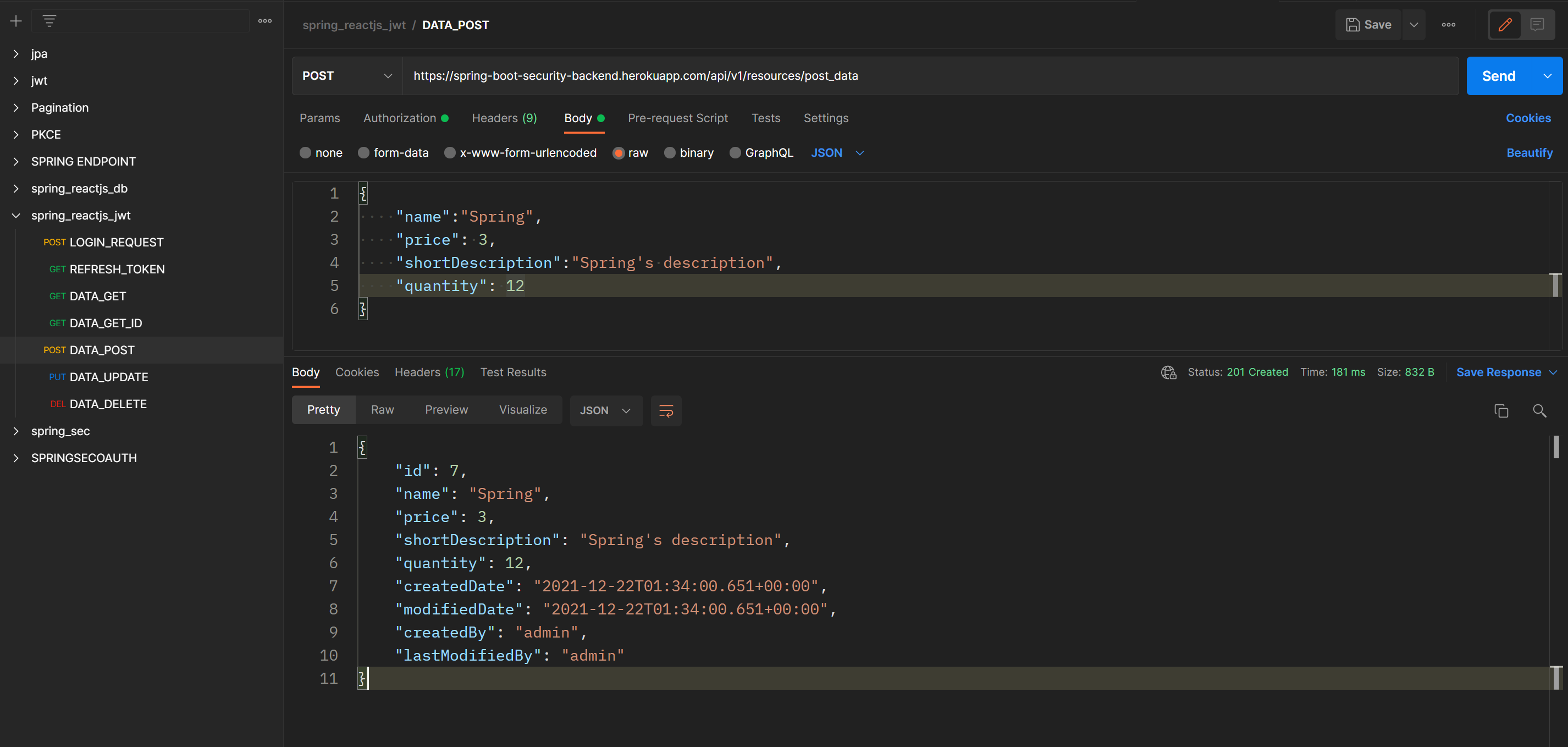The image size is (1568, 747).
Task: Click the pencil edit icon
Action: (1505, 25)
